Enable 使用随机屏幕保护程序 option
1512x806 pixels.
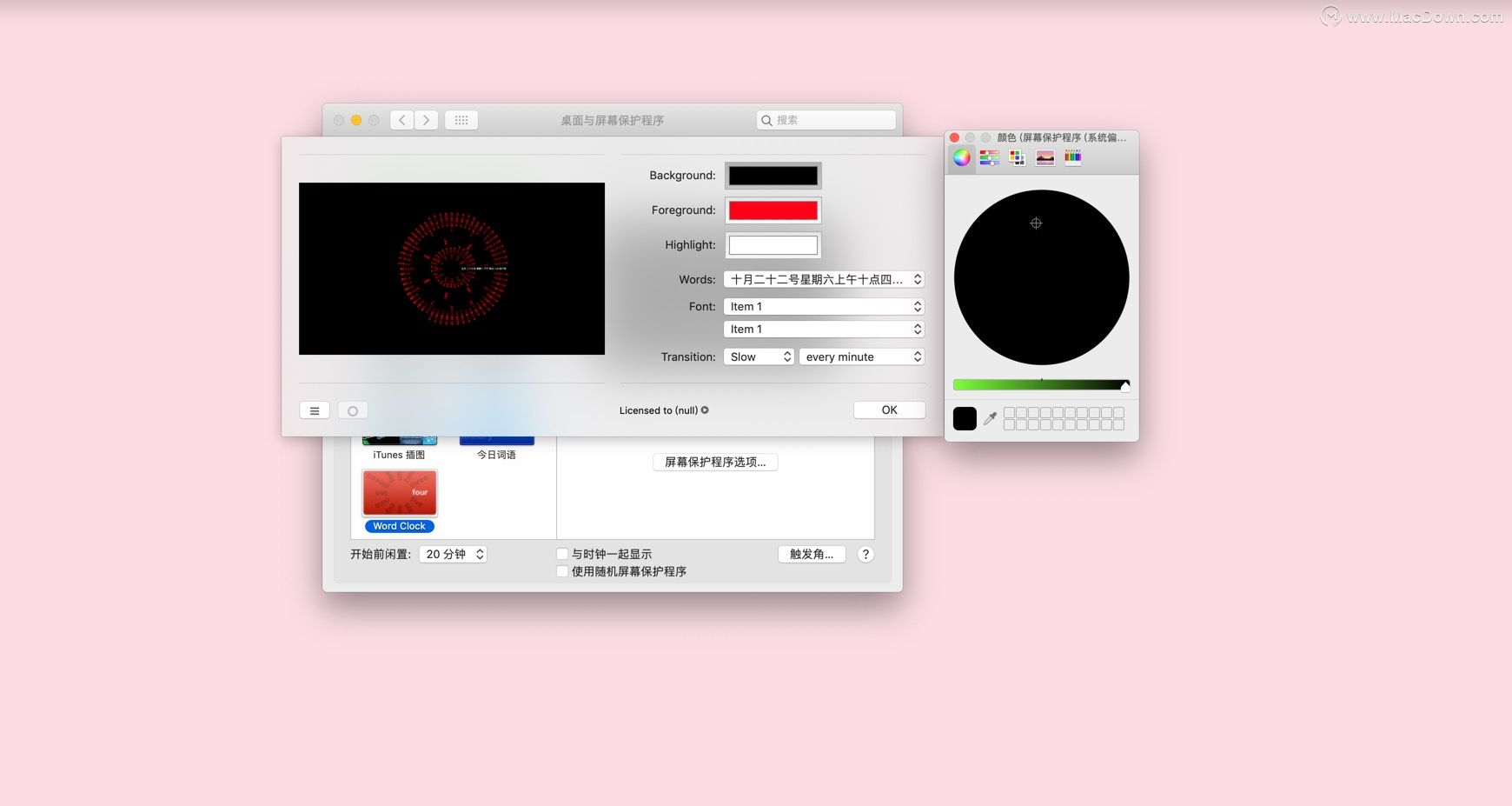pyautogui.click(x=562, y=571)
